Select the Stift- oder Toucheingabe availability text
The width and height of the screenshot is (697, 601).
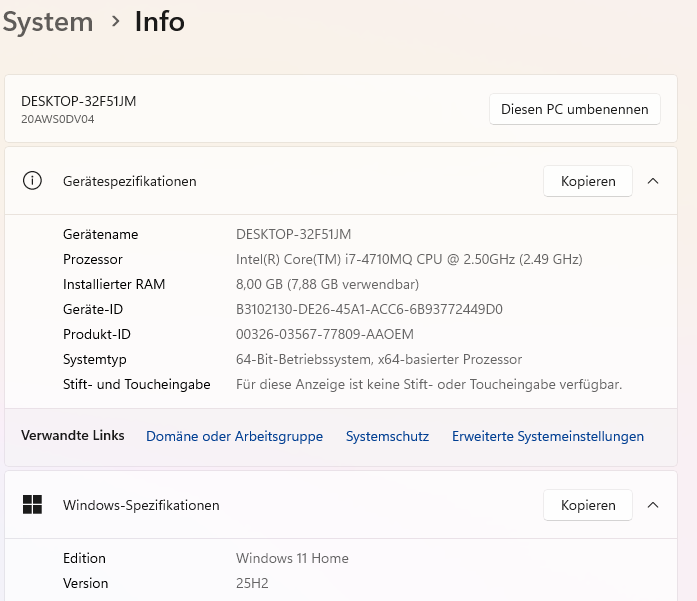tap(429, 384)
